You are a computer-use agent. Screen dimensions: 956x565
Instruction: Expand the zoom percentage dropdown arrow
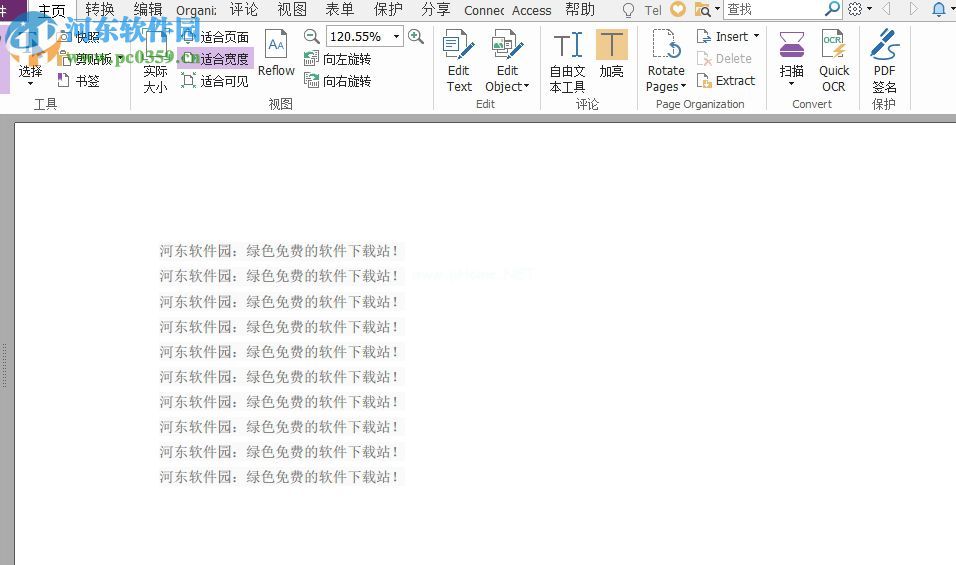396,37
